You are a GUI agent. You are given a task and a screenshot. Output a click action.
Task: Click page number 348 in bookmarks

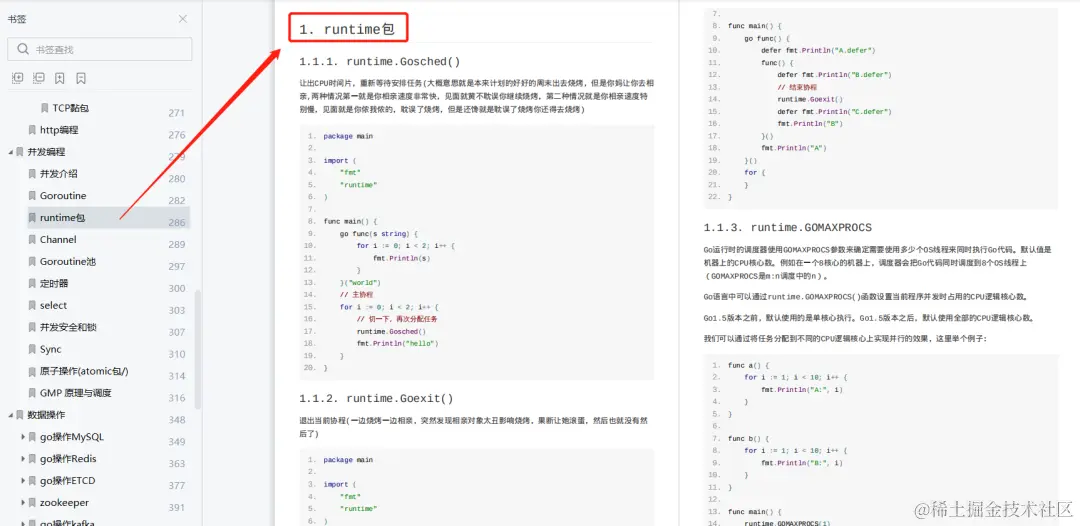[x=177, y=421]
